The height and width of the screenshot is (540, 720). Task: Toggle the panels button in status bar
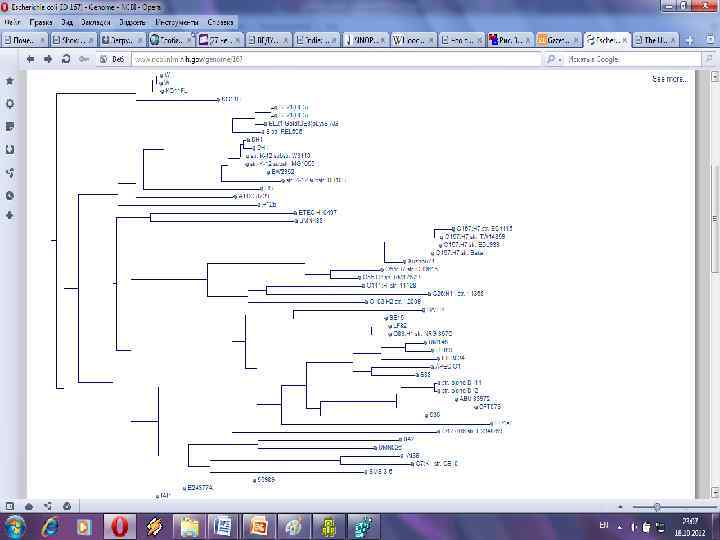click(10, 506)
